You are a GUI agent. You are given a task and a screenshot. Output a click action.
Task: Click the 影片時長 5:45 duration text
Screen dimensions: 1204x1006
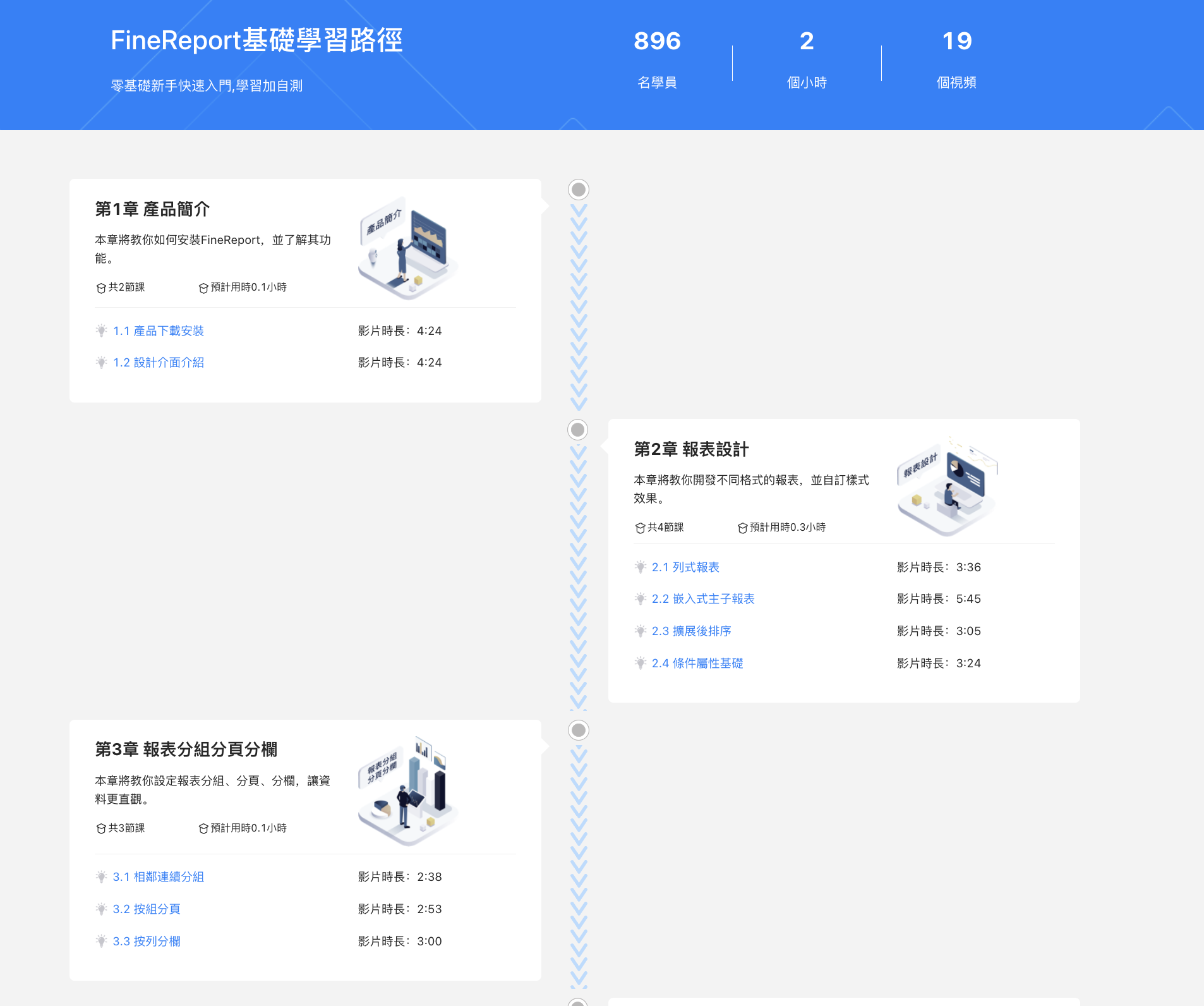click(939, 598)
